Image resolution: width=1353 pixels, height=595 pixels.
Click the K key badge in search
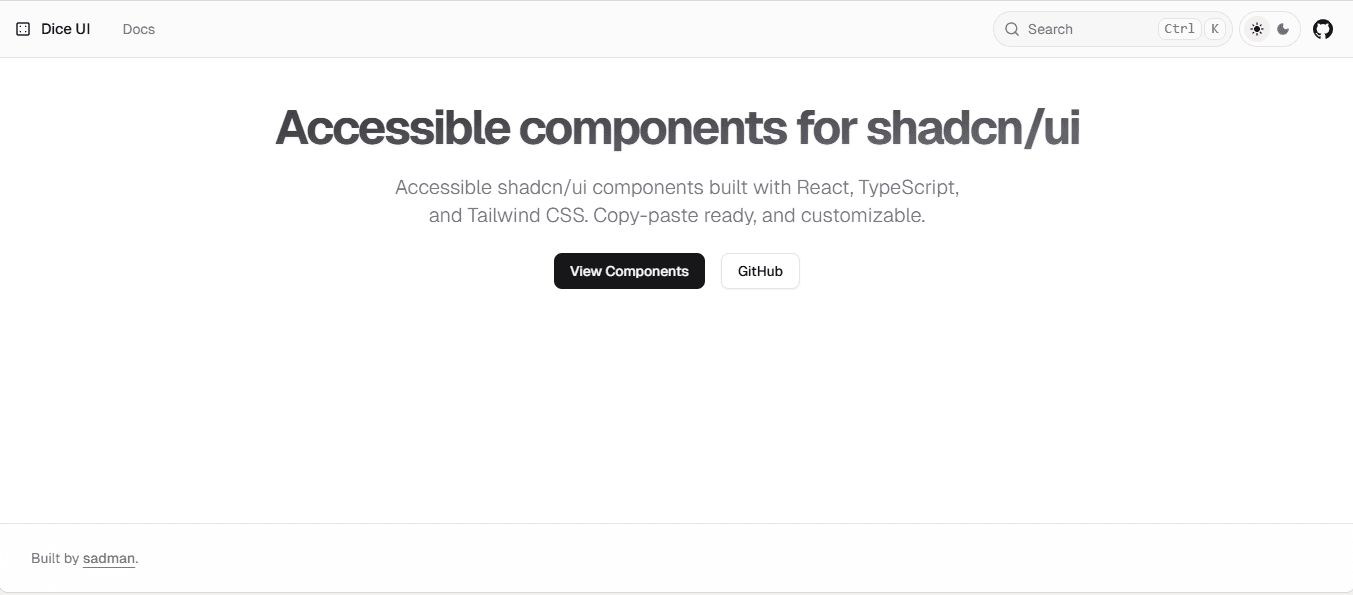[x=1215, y=29]
